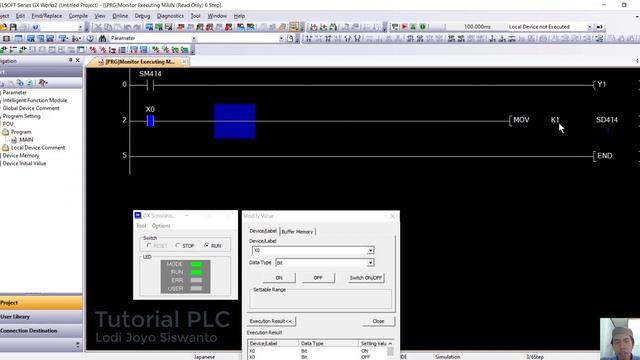Click the blue Help question-mark icon
The image size is (640, 360).
tap(35, 27)
